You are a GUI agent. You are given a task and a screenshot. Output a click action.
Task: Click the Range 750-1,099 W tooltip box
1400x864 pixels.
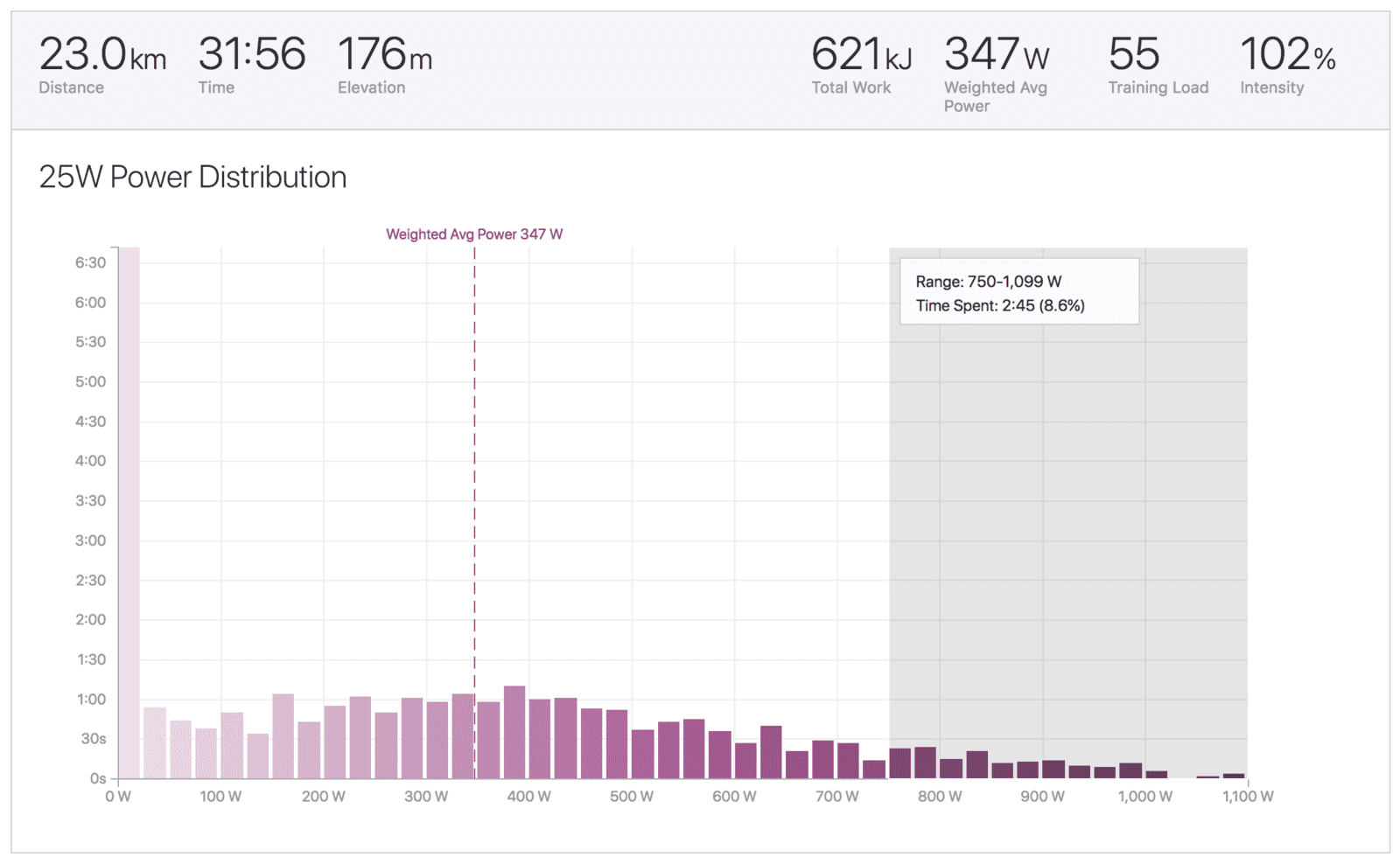click(1019, 291)
